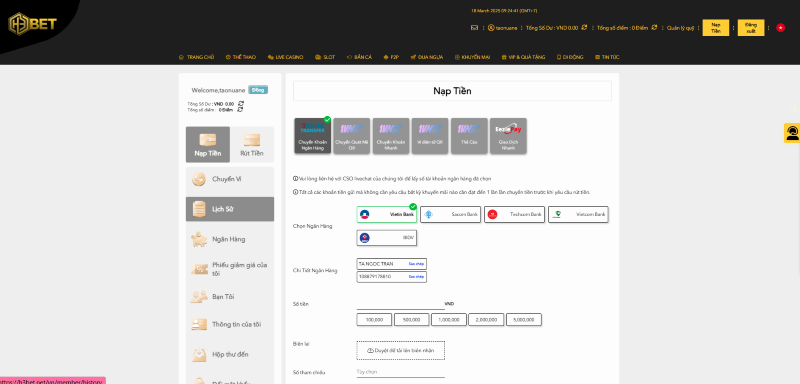The height and width of the screenshot is (384, 800).
Task: Click the H3BET logo
Action: (32, 24)
